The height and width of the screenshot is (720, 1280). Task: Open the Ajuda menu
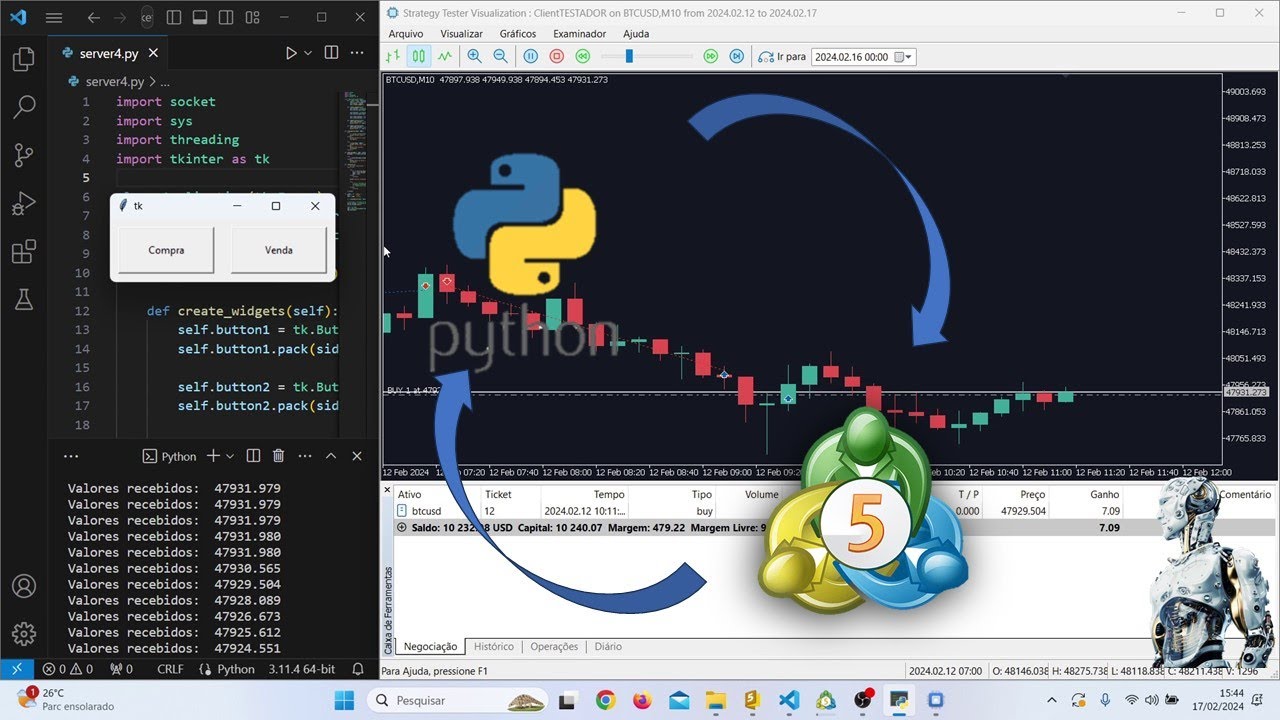(x=636, y=34)
